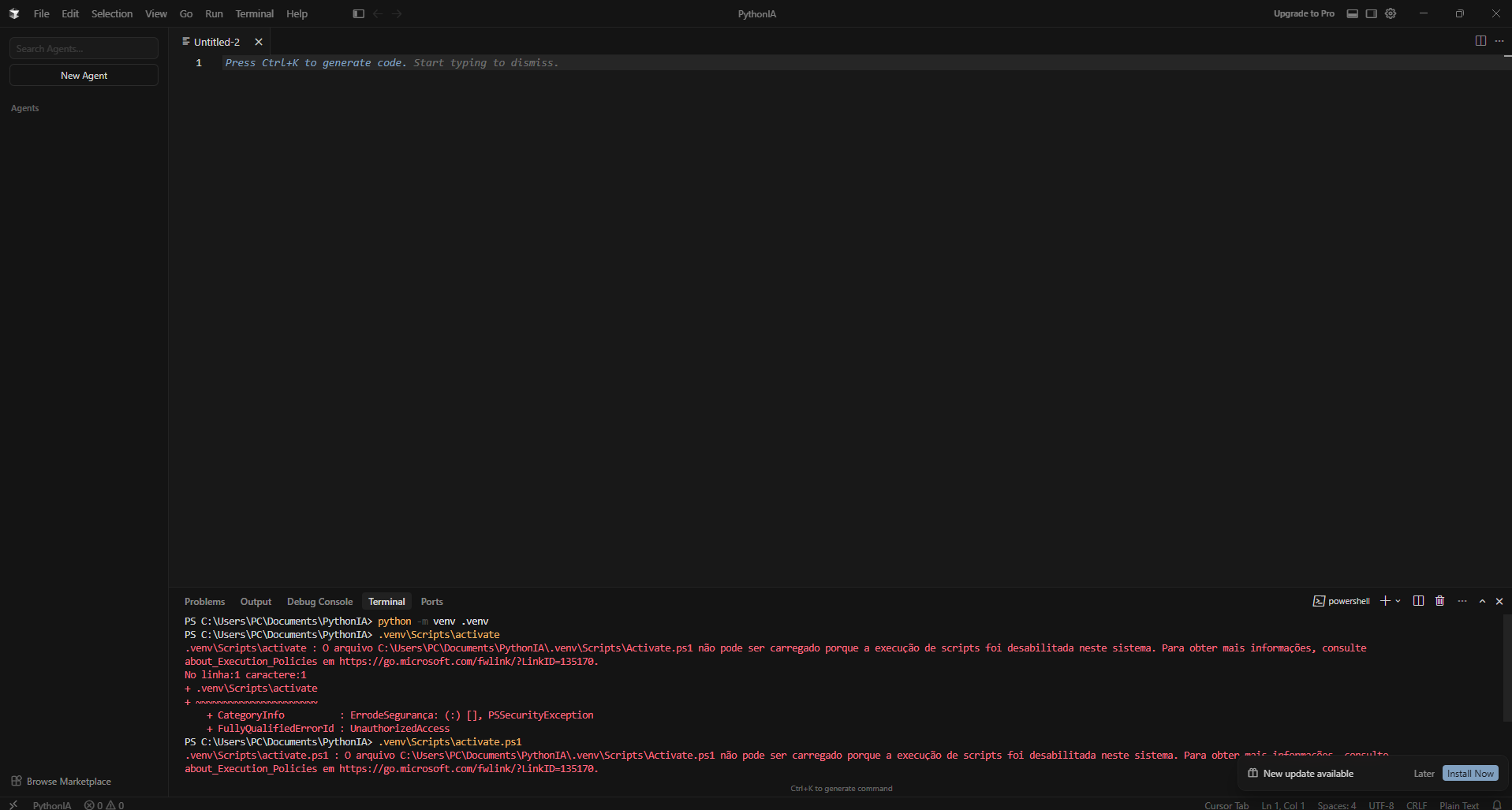Open the Help menu

(297, 13)
